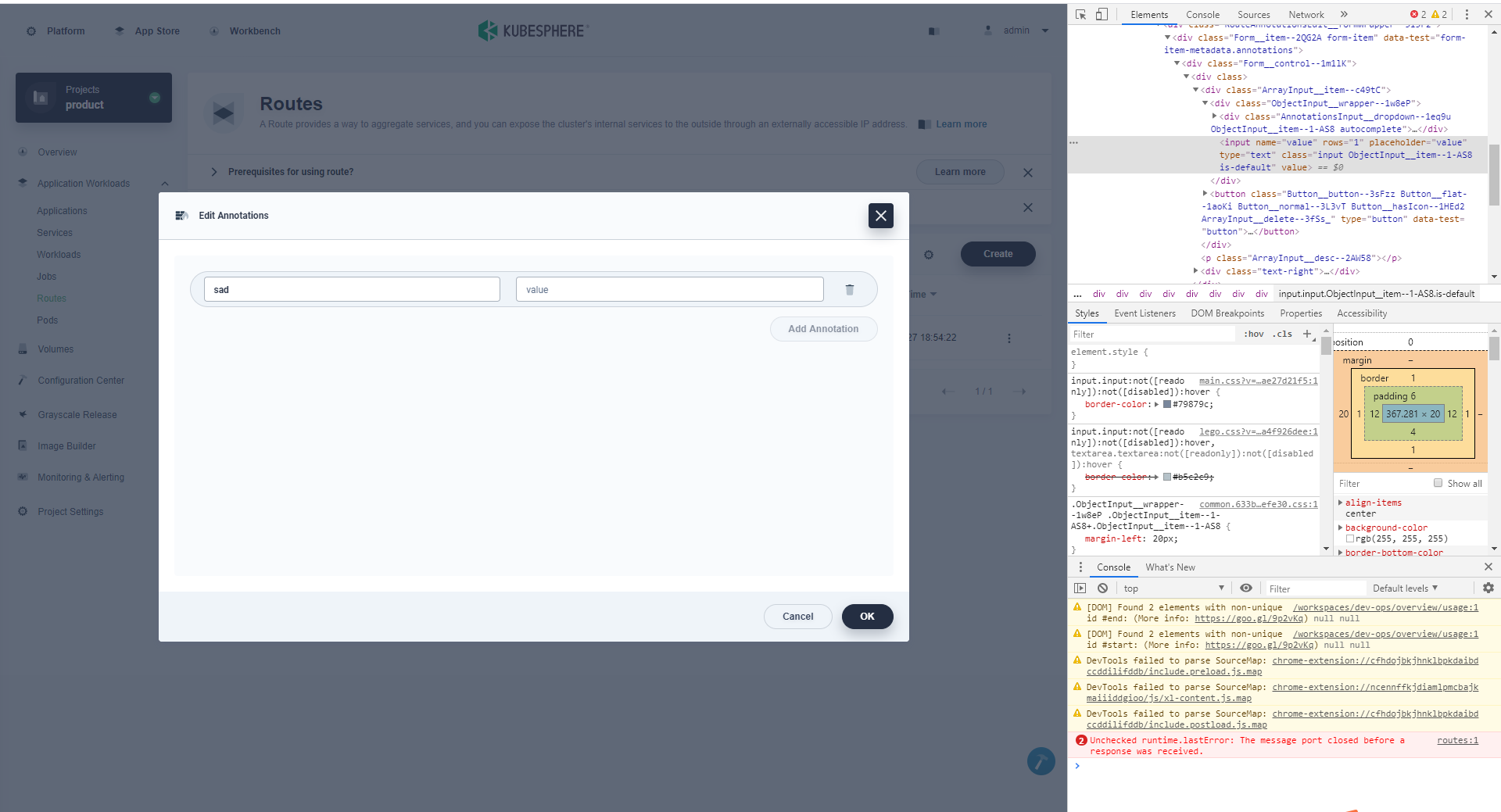Click the console clear icon in DevTools

(x=1102, y=588)
